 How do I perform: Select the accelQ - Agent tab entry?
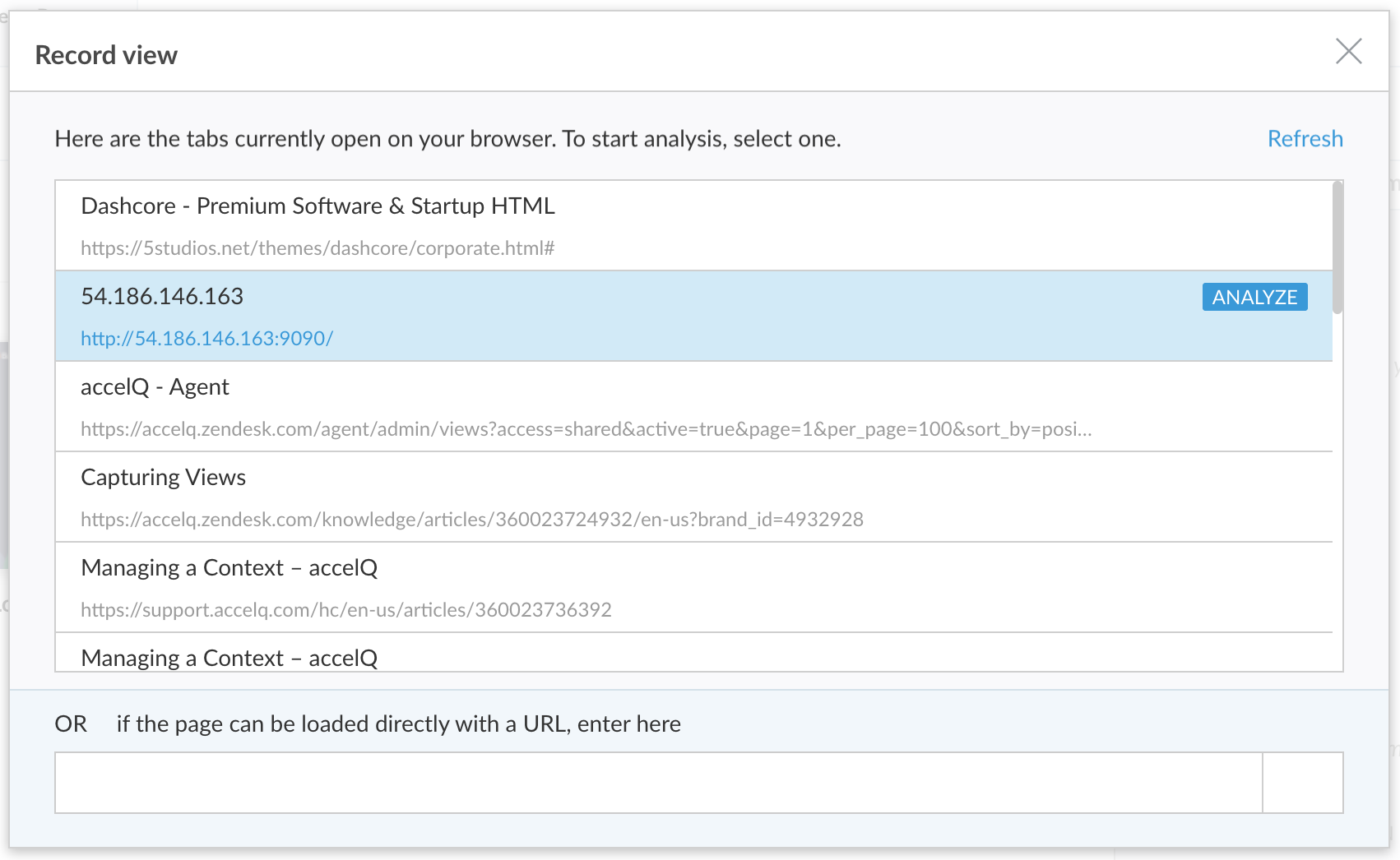(x=693, y=406)
